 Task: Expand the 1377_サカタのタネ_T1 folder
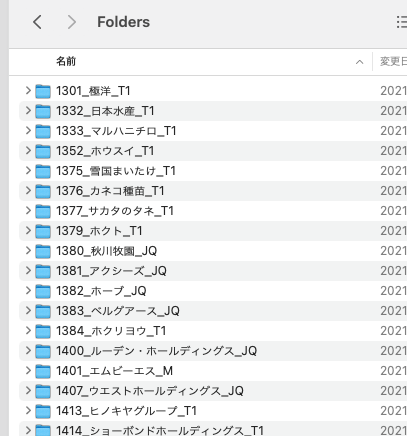28,210
